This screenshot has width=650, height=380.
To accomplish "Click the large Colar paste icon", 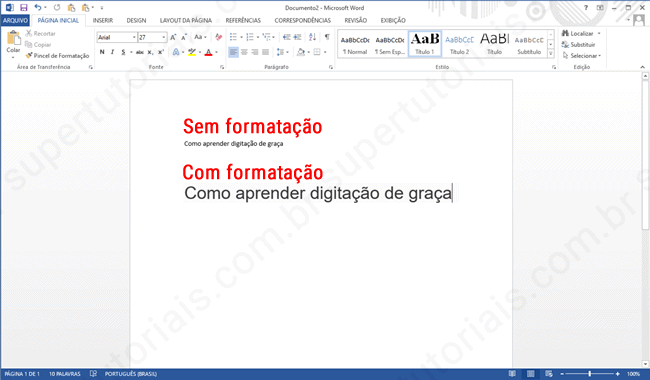I will (13, 38).
